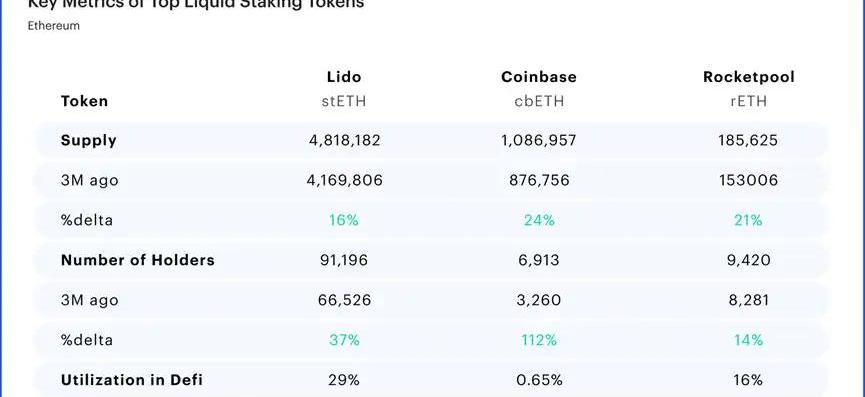
Task: Click the Token row label
Action: click(x=84, y=101)
